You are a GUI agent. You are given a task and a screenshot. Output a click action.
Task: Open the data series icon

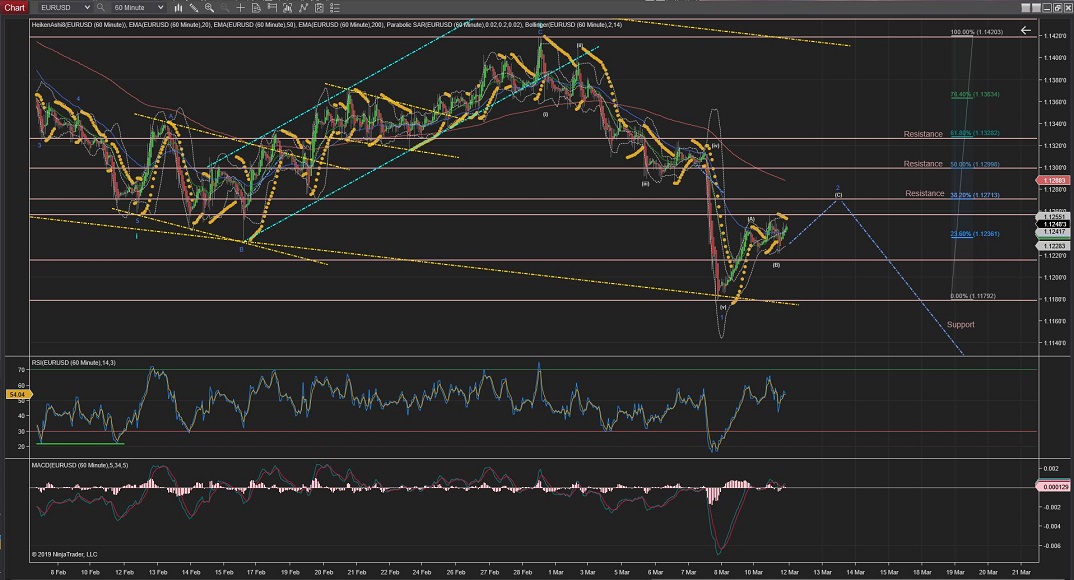tap(288, 8)
